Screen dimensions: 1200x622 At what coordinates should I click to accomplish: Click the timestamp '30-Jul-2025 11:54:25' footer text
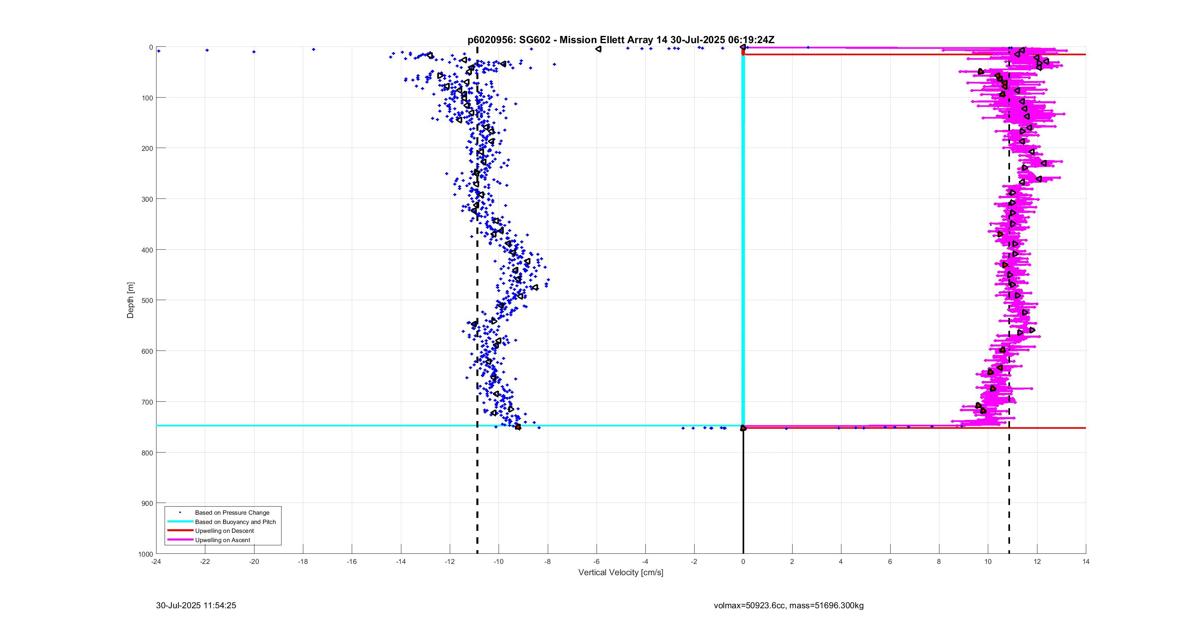coord(196,605)
